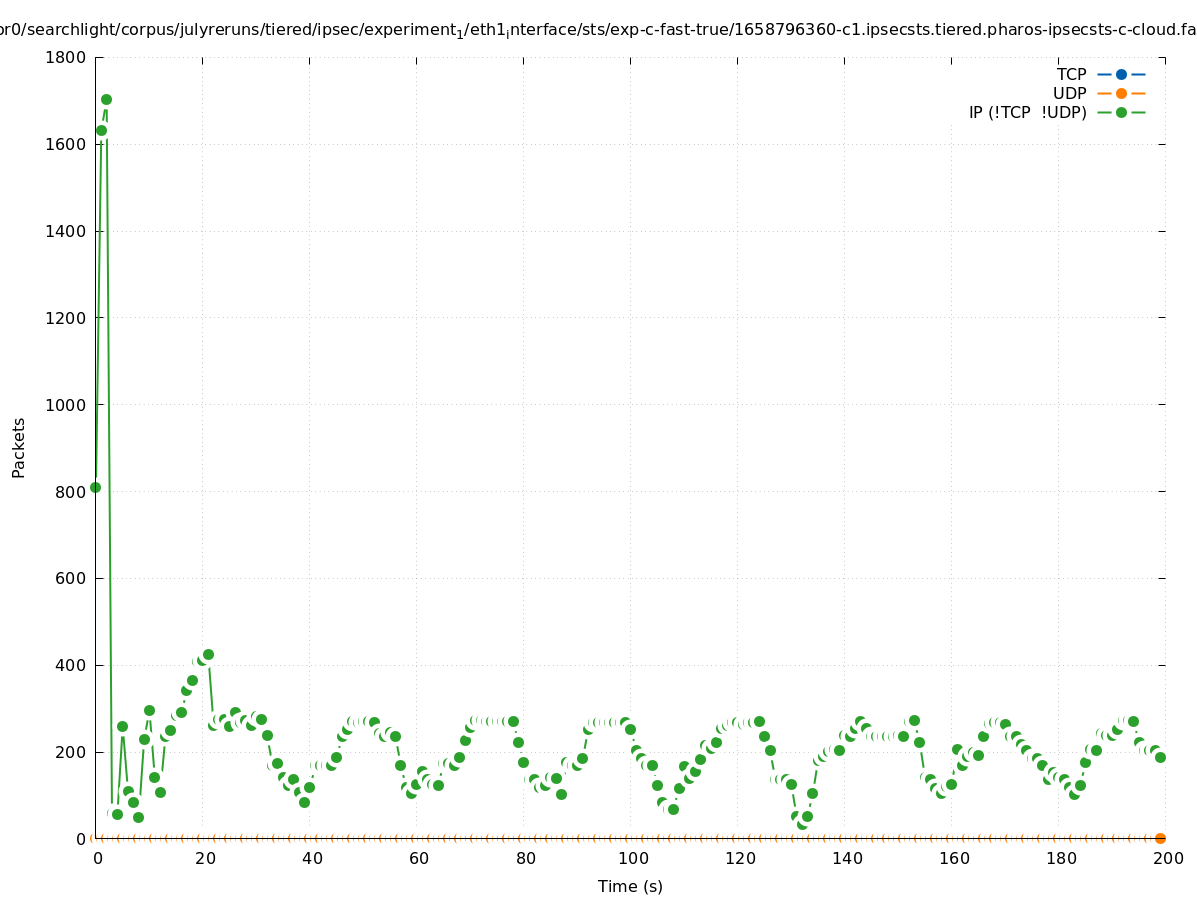Click the 1800 y-axis tick label
Image resolution: width=1197 pixels, height=900 pixels.
click(65, 57)
